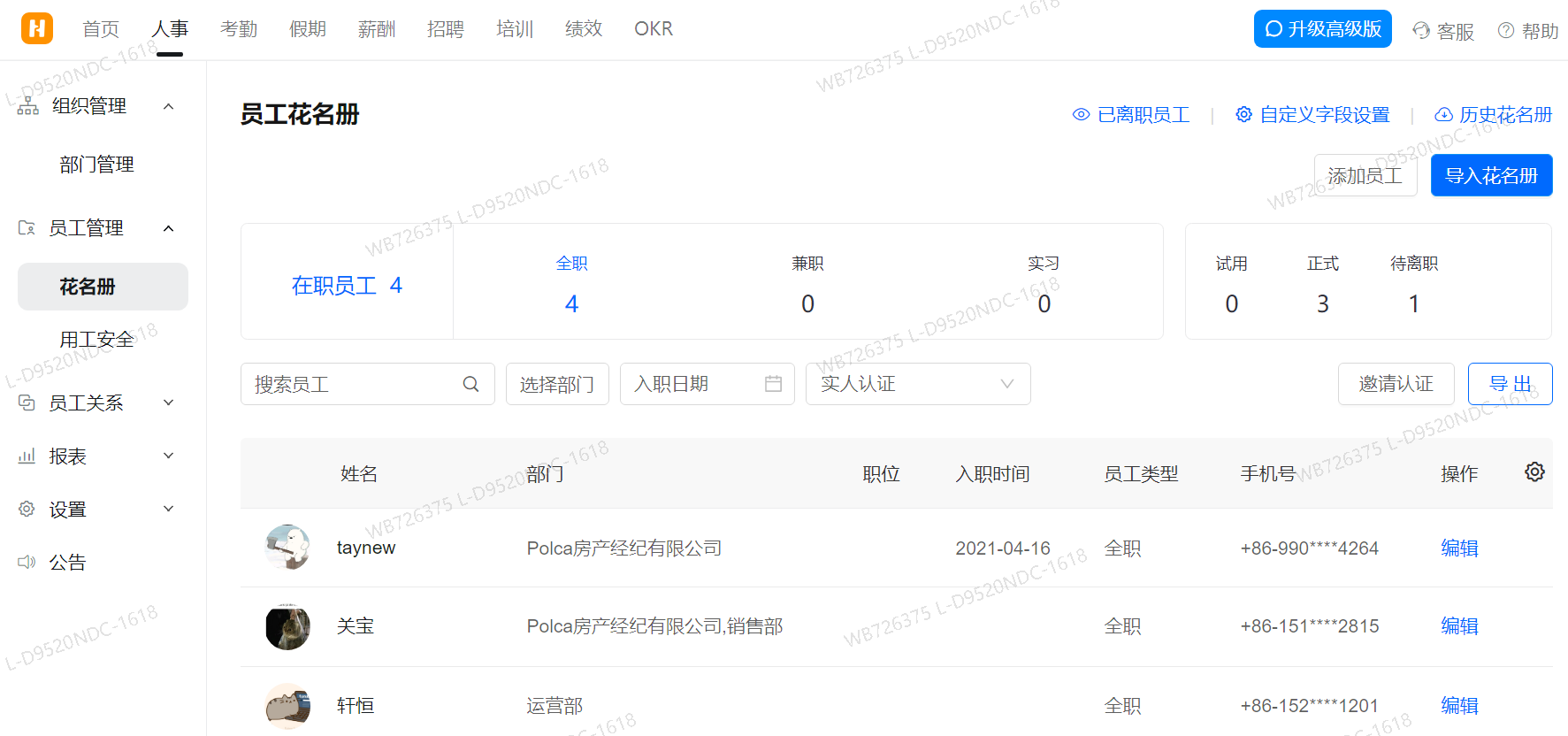Image resolution: width=1568 pixels, height=736 pixels.
Task: Open calendar icon in 入职日期 field
Action: [773, 384]
